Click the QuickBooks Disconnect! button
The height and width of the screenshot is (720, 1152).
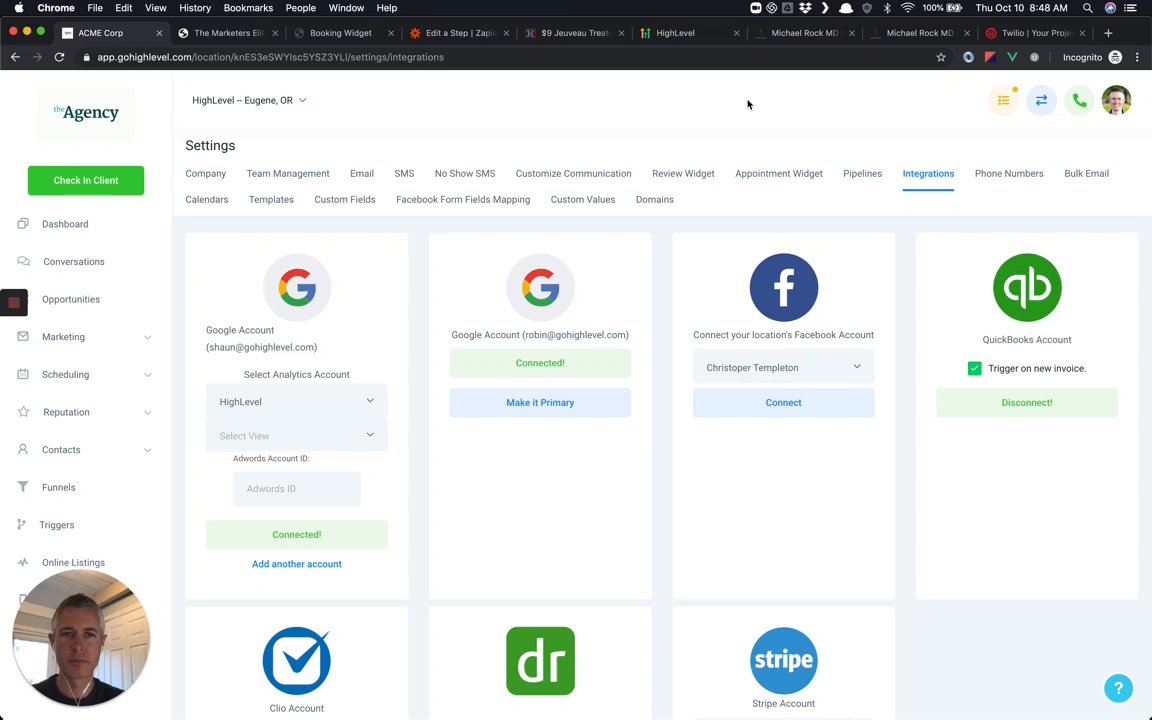click(x=1026, y=403)
